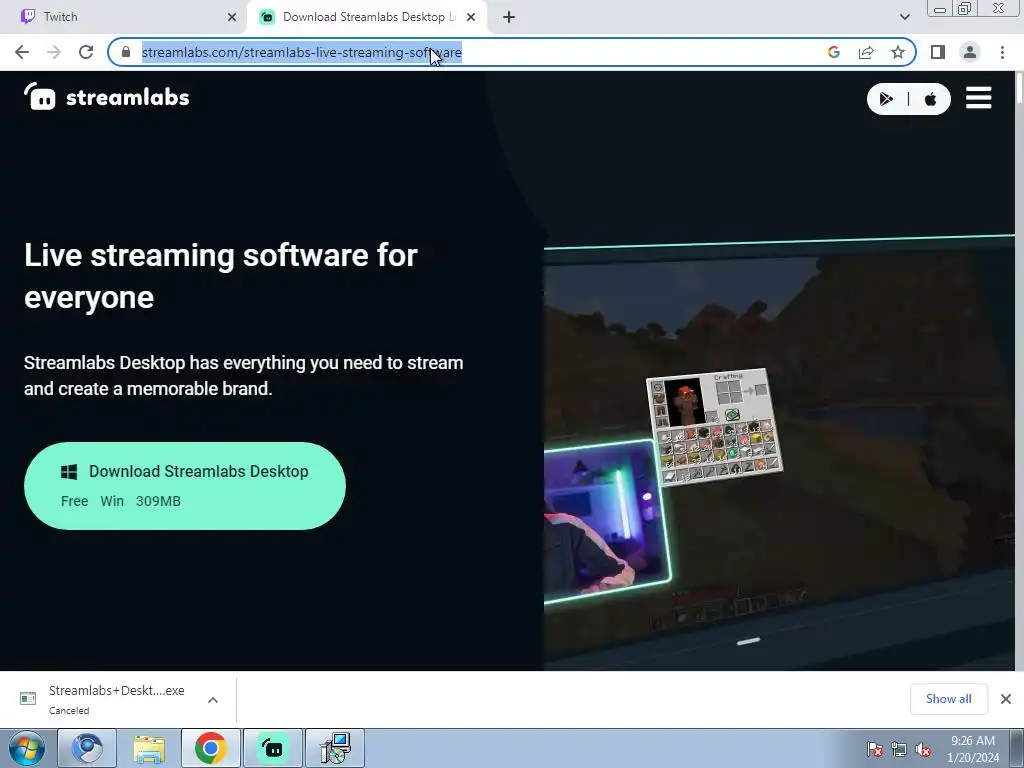Open the blue globe browser in taskbar

87,748
